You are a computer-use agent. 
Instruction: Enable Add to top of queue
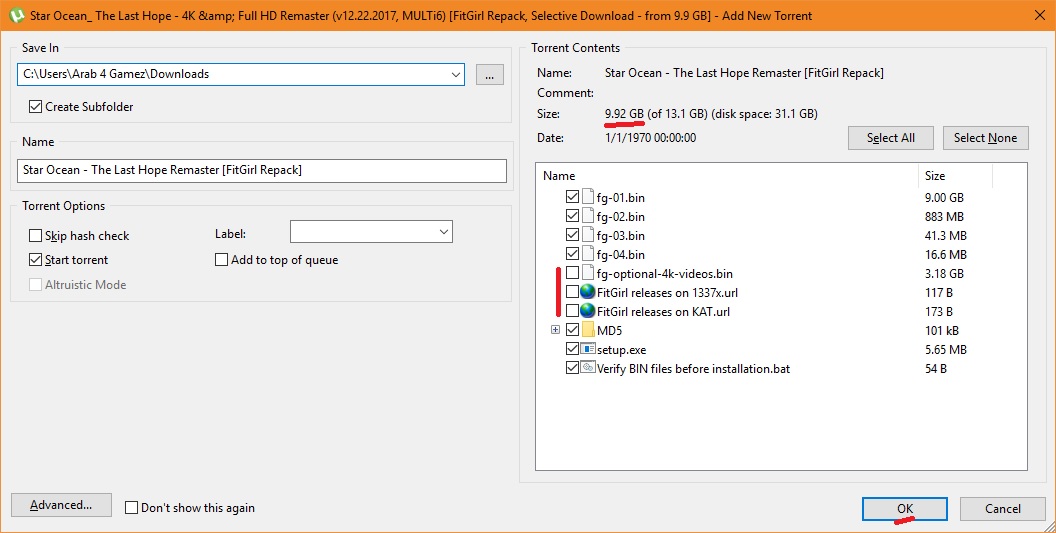(222, 259)
